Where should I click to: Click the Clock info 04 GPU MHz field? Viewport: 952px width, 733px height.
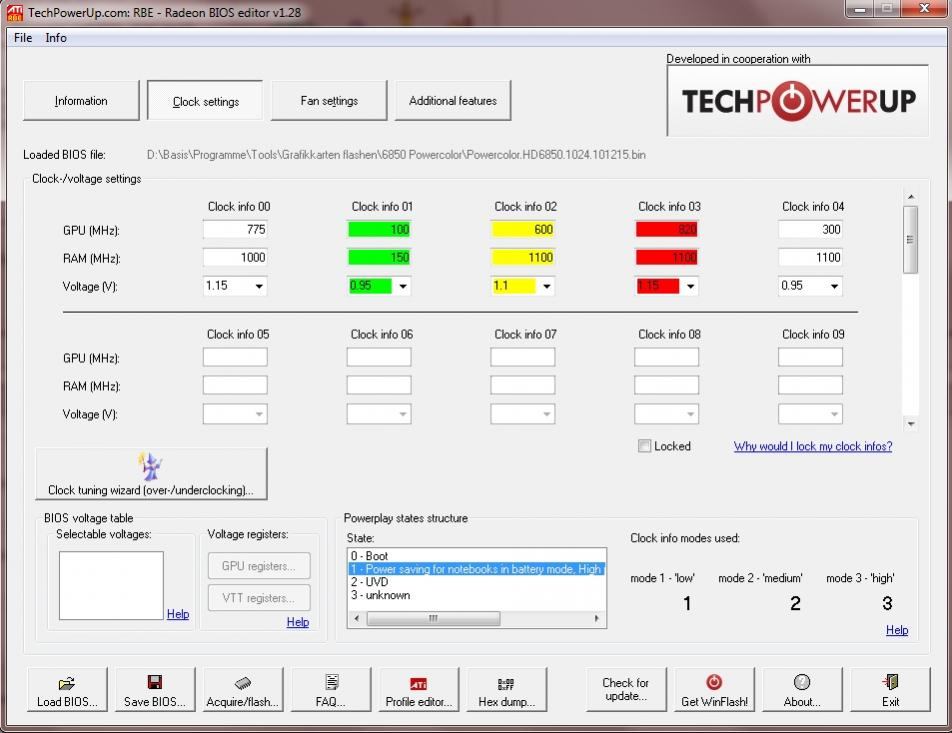[x=811, y=230]
